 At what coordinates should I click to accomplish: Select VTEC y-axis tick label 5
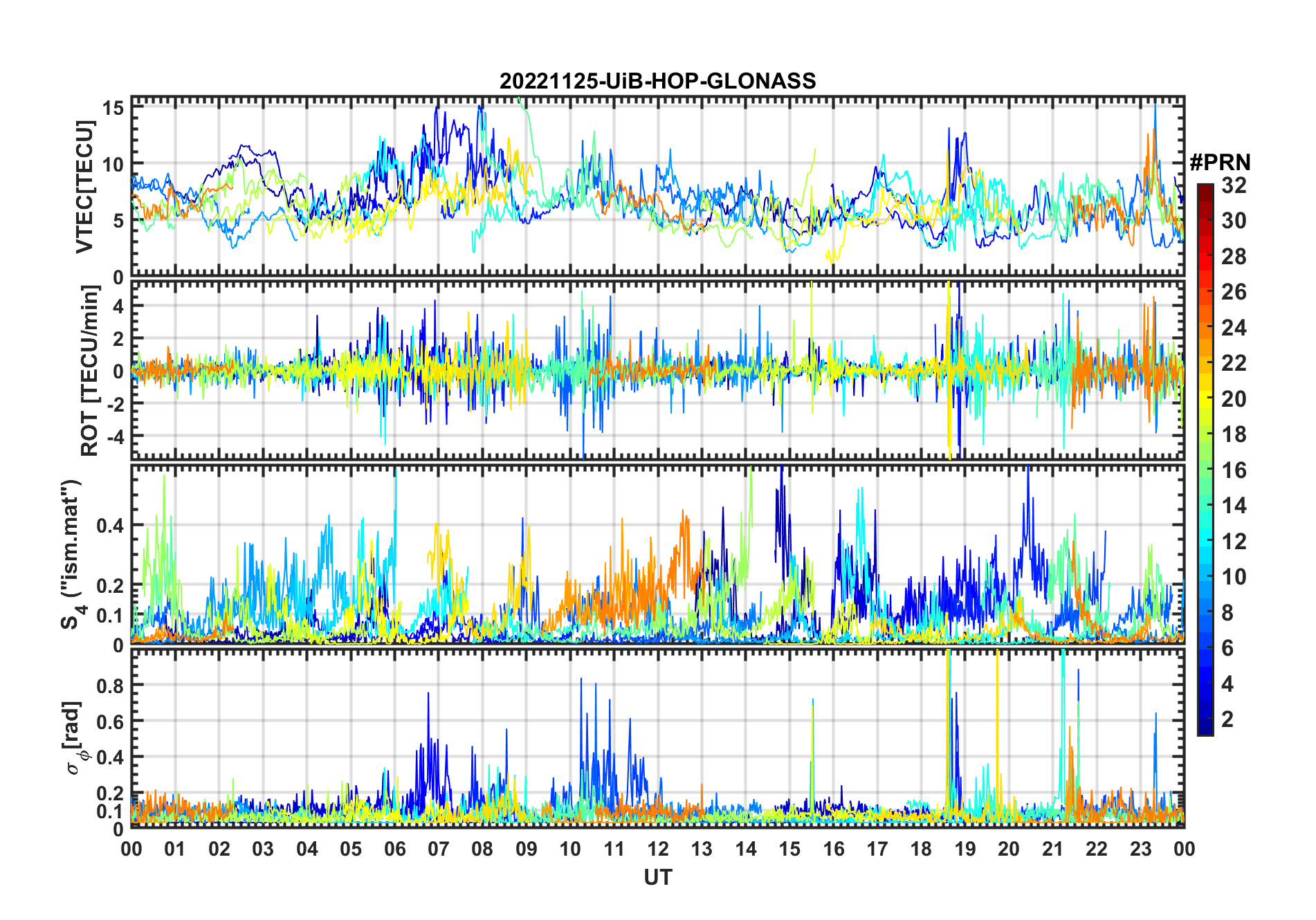pos(118,221)
